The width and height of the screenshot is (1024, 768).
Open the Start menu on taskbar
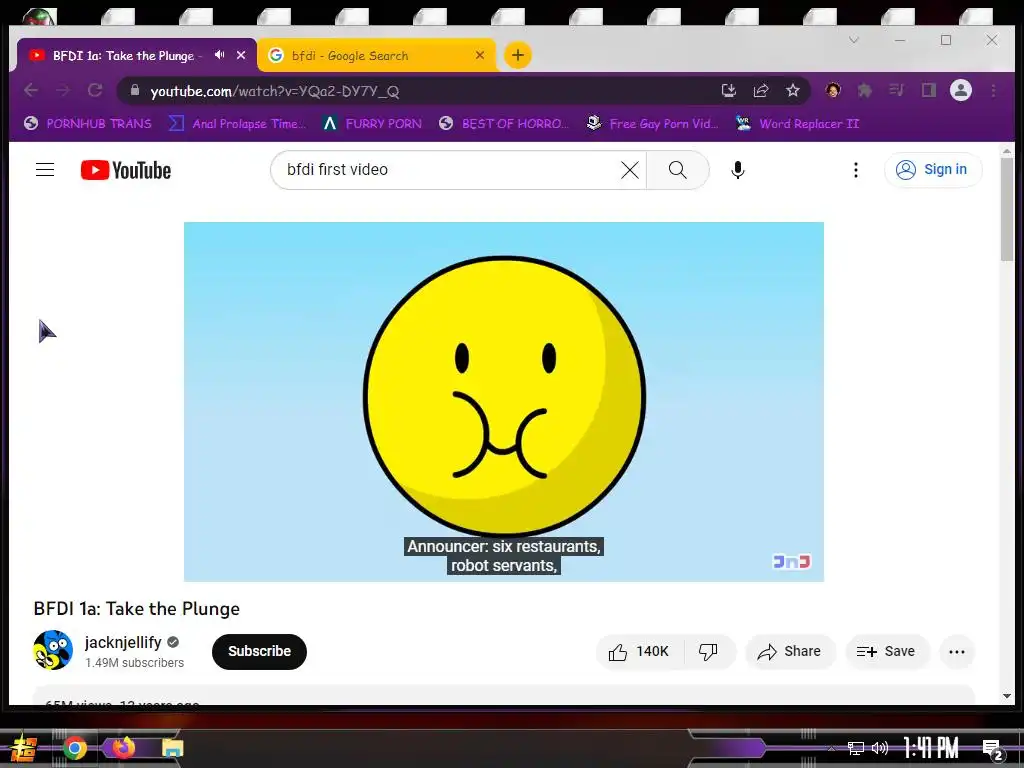point(24,748)
